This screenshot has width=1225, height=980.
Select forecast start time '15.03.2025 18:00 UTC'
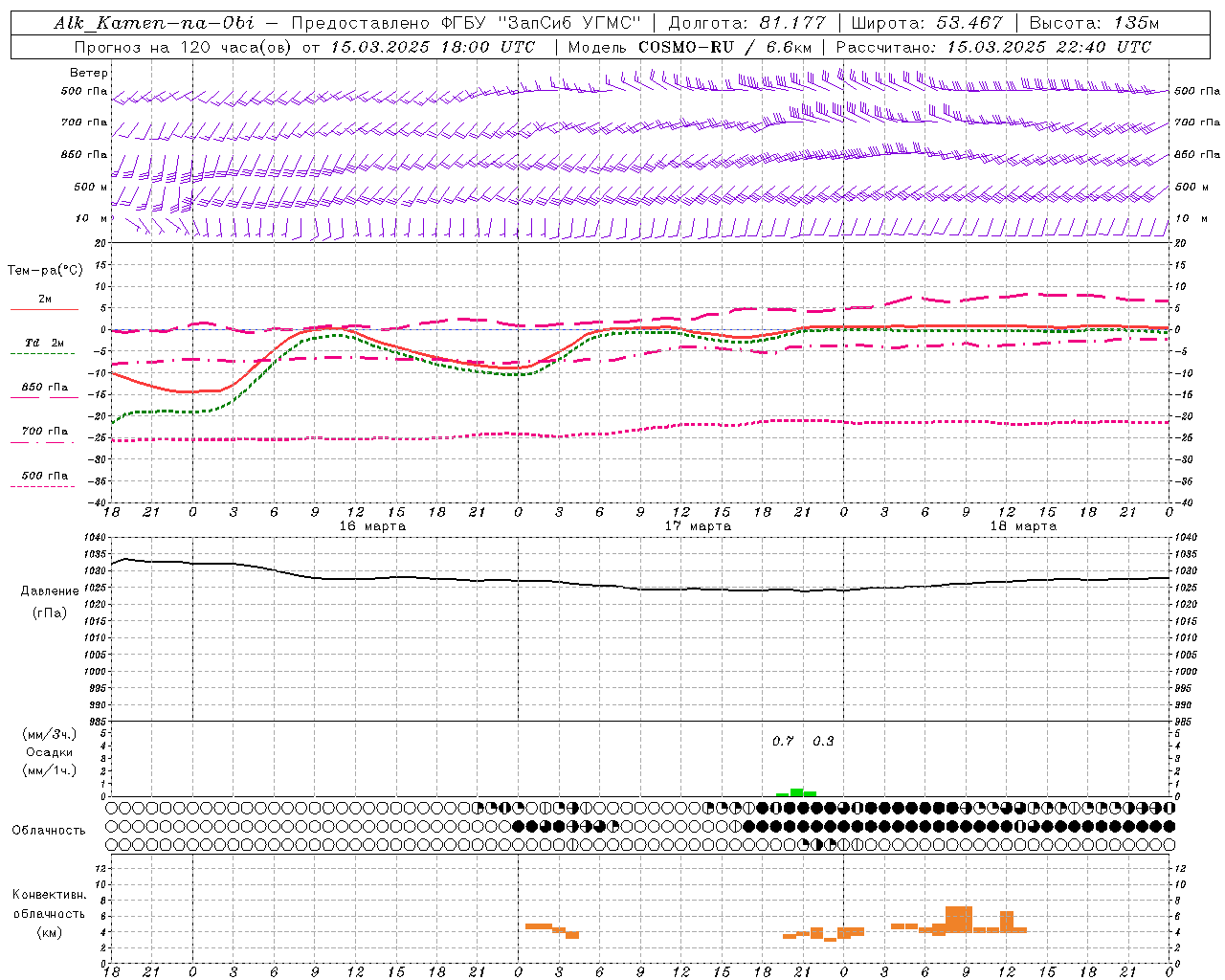pyautogui.click(x=433, y=47)
